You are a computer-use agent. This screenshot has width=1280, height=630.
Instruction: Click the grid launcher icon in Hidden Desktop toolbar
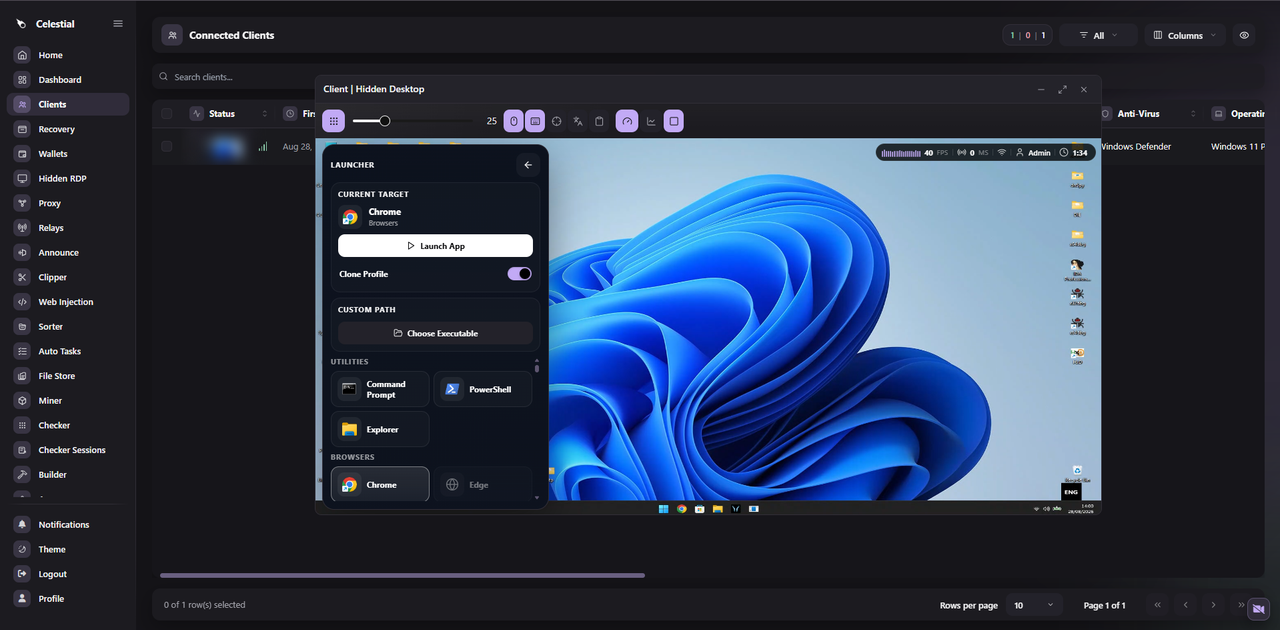pyautogui.click(x=334, y=121)
